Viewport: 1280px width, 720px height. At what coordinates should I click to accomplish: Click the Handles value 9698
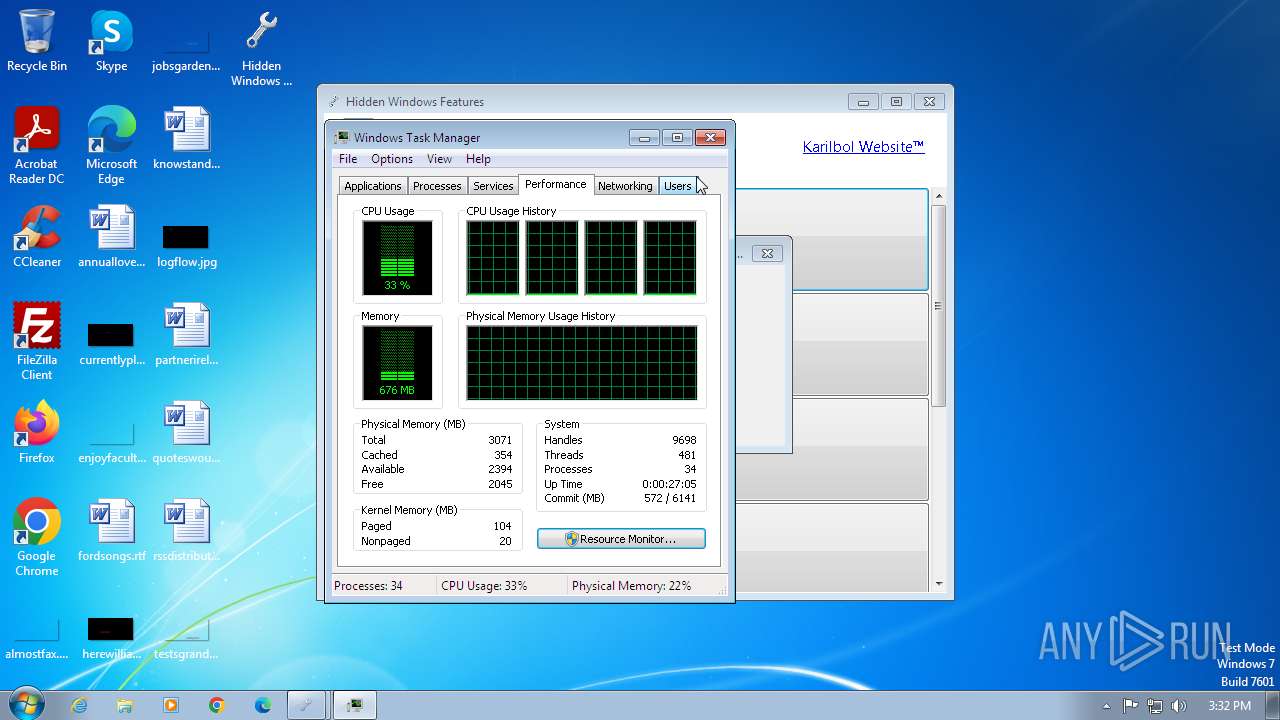(684, 440)
